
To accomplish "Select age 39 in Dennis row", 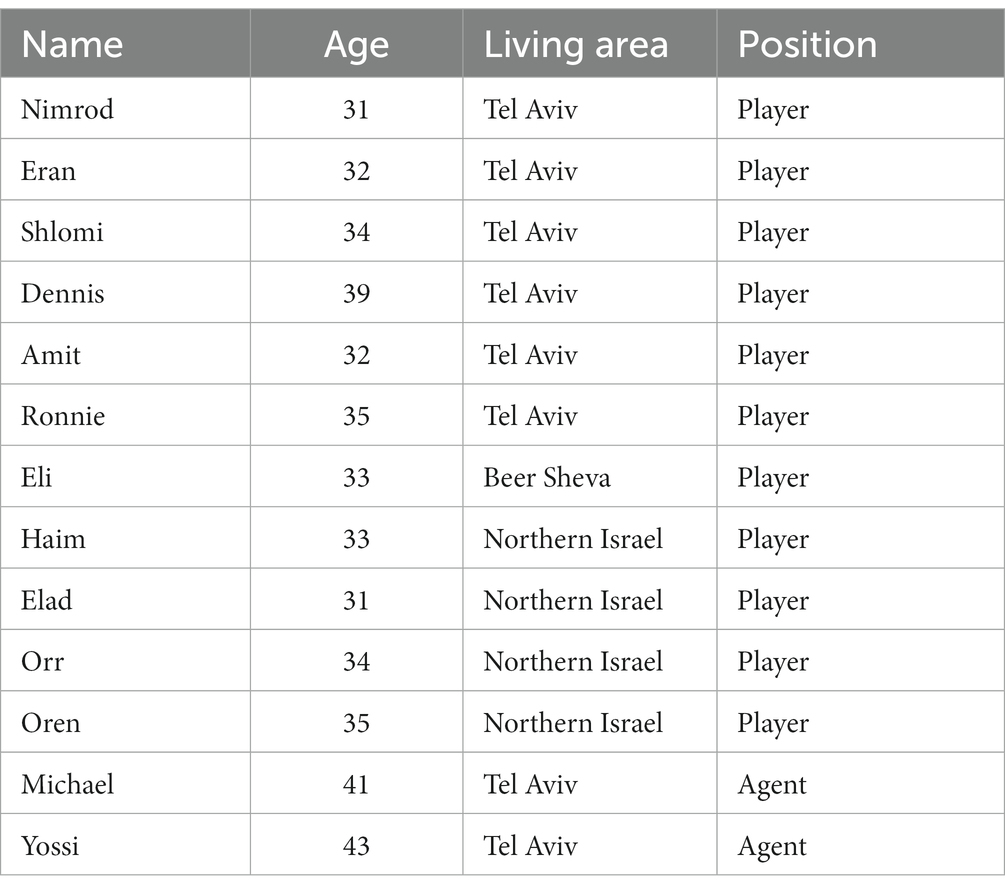I will pos(356,294).
